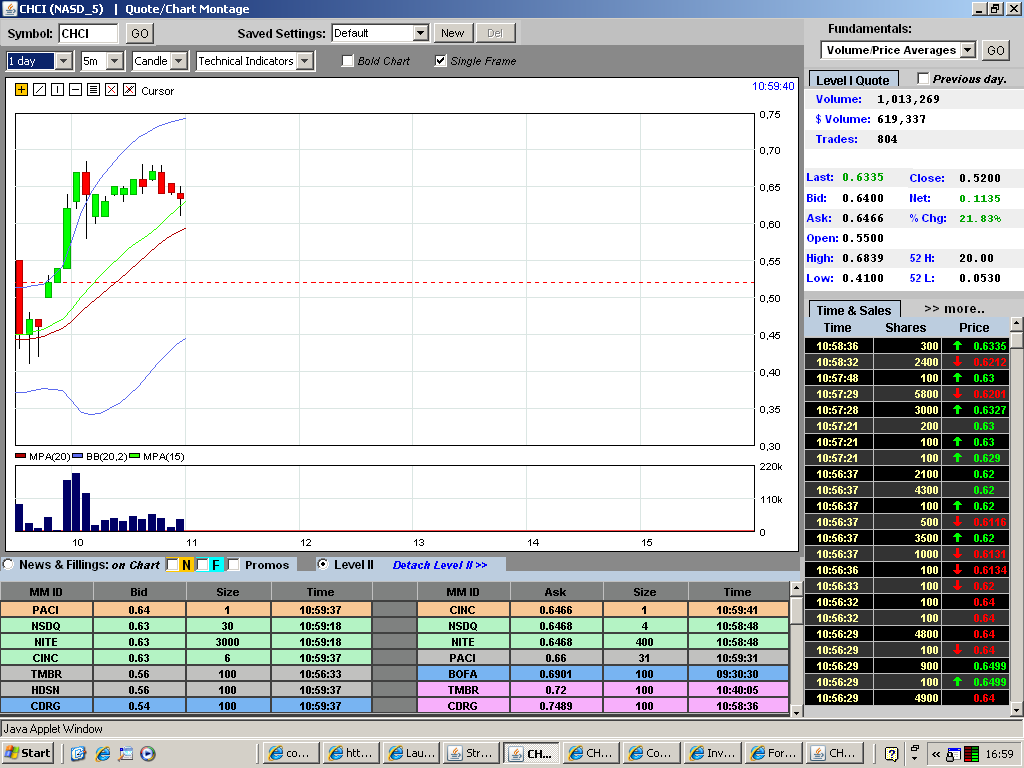Select the News & Fillings radio button
Viewport: 1024px width, 768px height.
tap(8, 564)
